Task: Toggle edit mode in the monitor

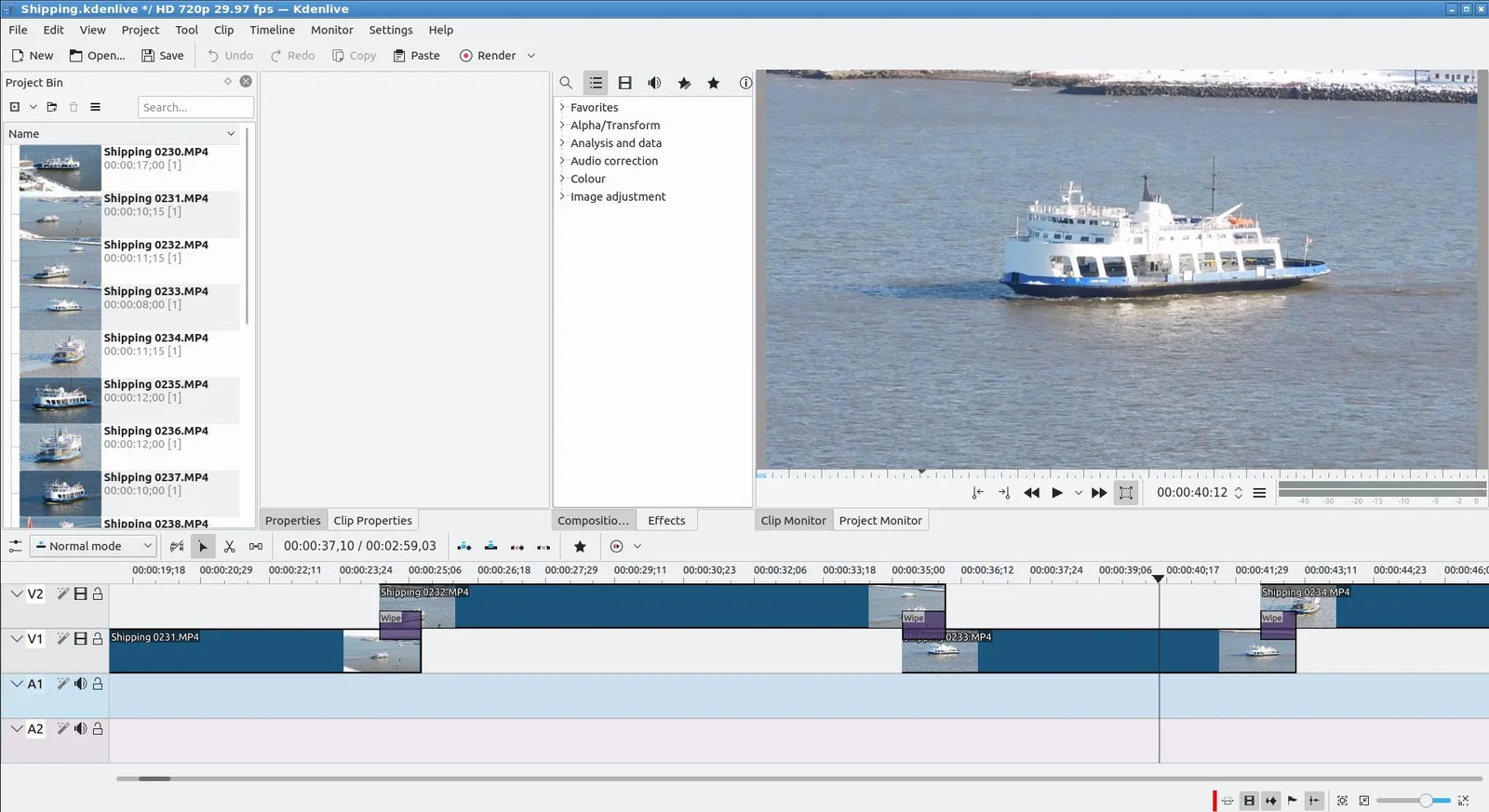Action: [1126, 493]
